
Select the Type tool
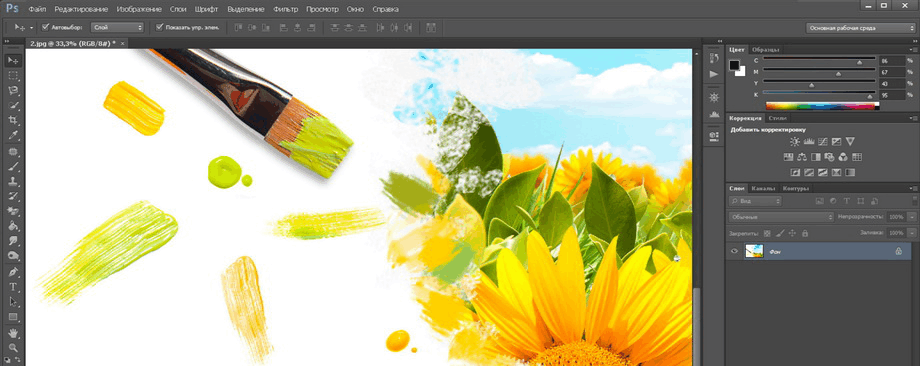click(x=13, y=287)
